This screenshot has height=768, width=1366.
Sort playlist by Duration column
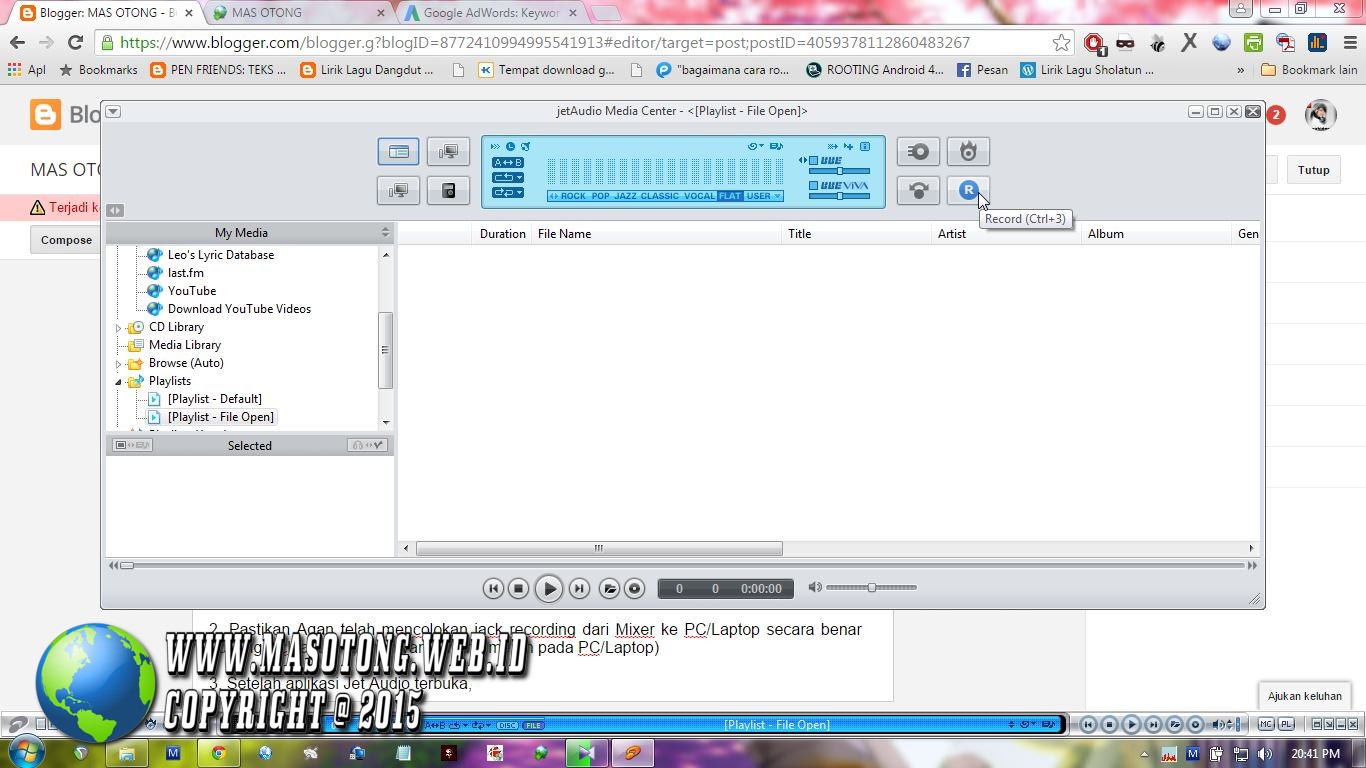point(502,234)
